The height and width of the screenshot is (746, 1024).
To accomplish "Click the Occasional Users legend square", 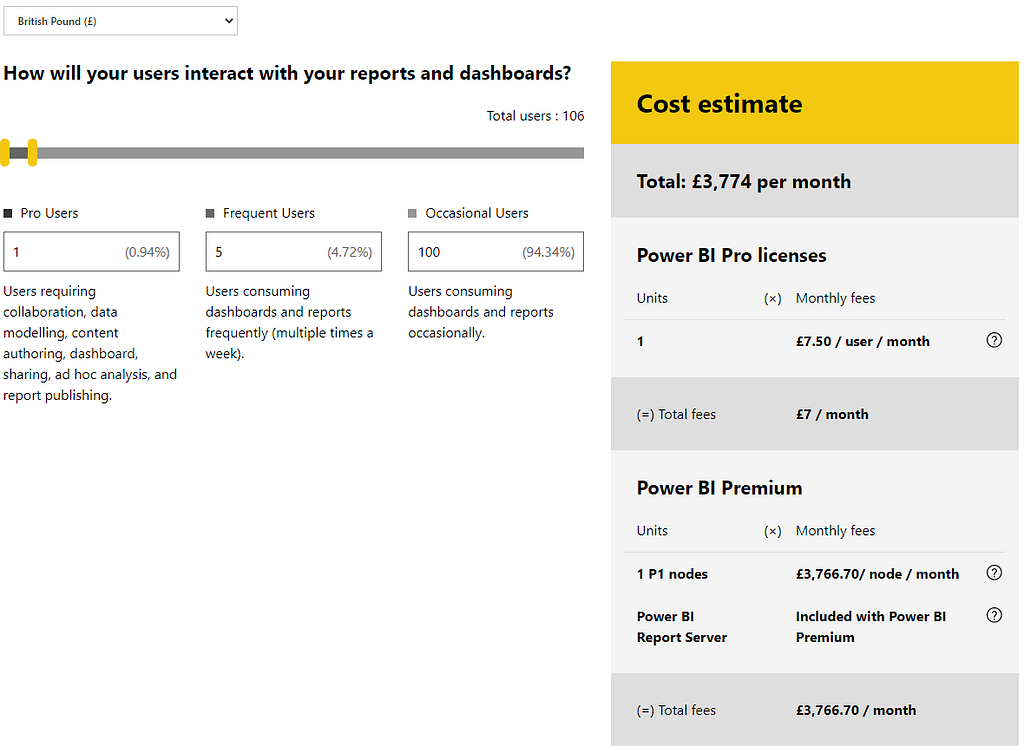I will pyautogui.click(x=412, y=213).
